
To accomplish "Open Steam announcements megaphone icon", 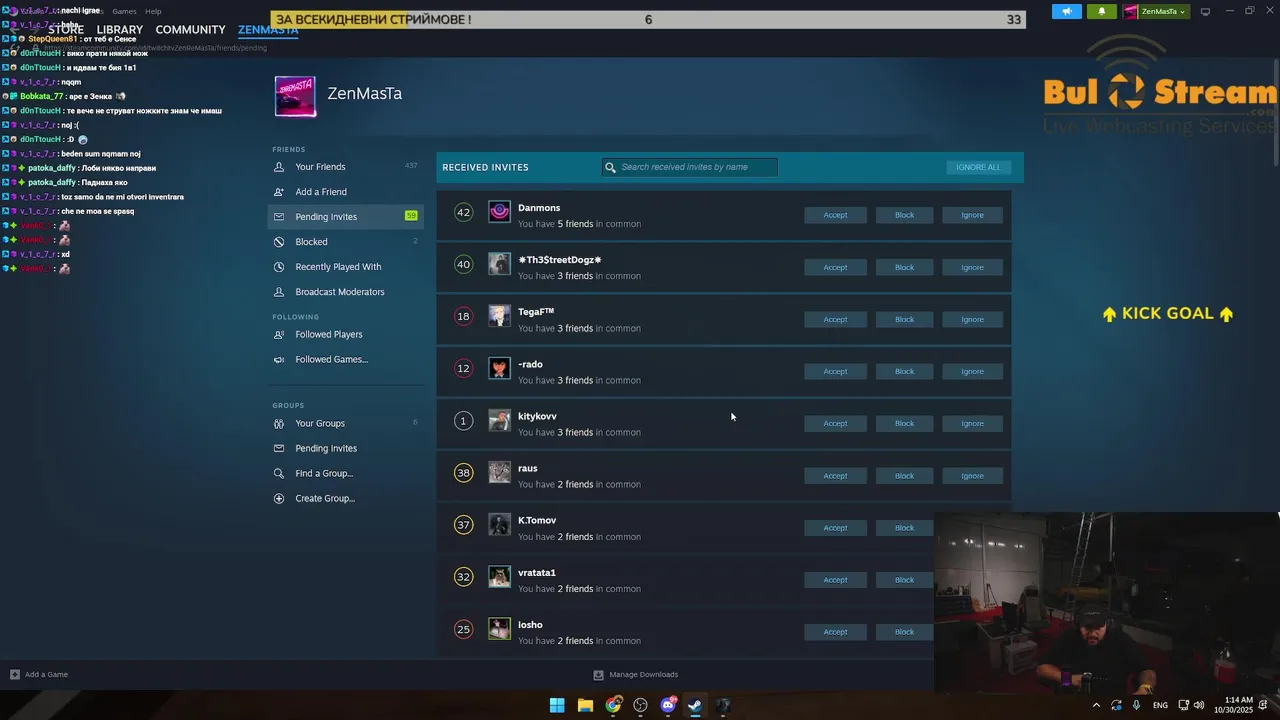I will pos(1067,11).
